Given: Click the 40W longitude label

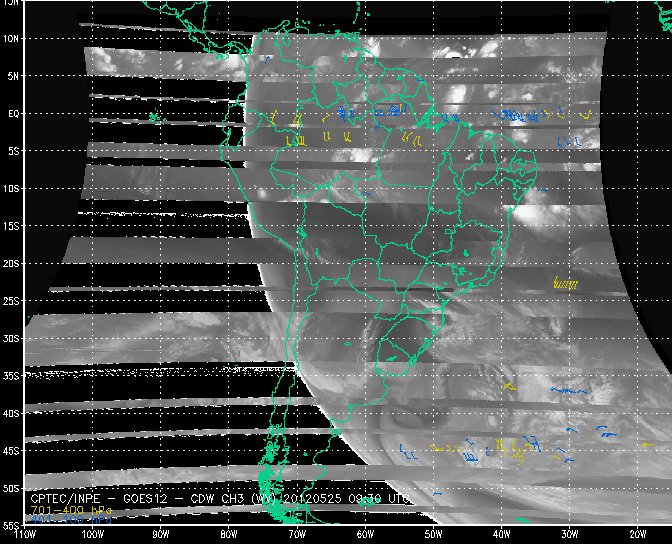Looking at the screenshot, I should (501, 534).
